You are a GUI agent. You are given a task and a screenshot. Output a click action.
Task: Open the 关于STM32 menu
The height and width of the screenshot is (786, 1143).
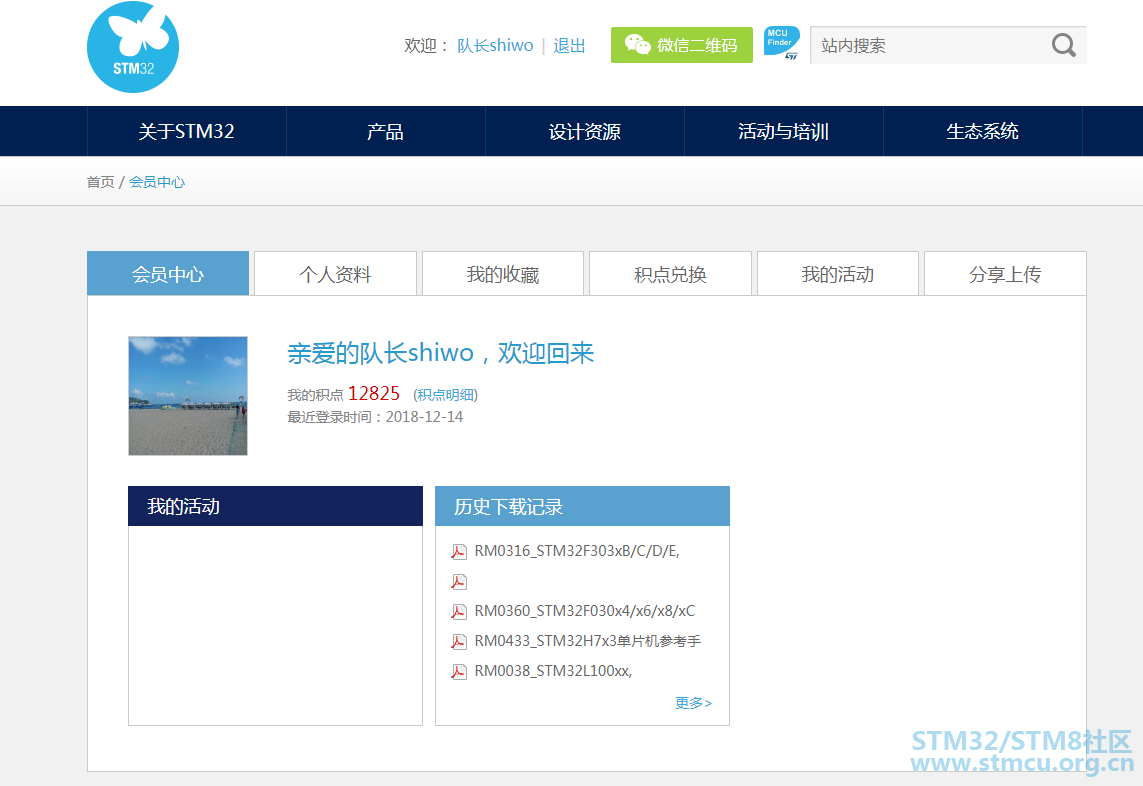coord(187,131)
